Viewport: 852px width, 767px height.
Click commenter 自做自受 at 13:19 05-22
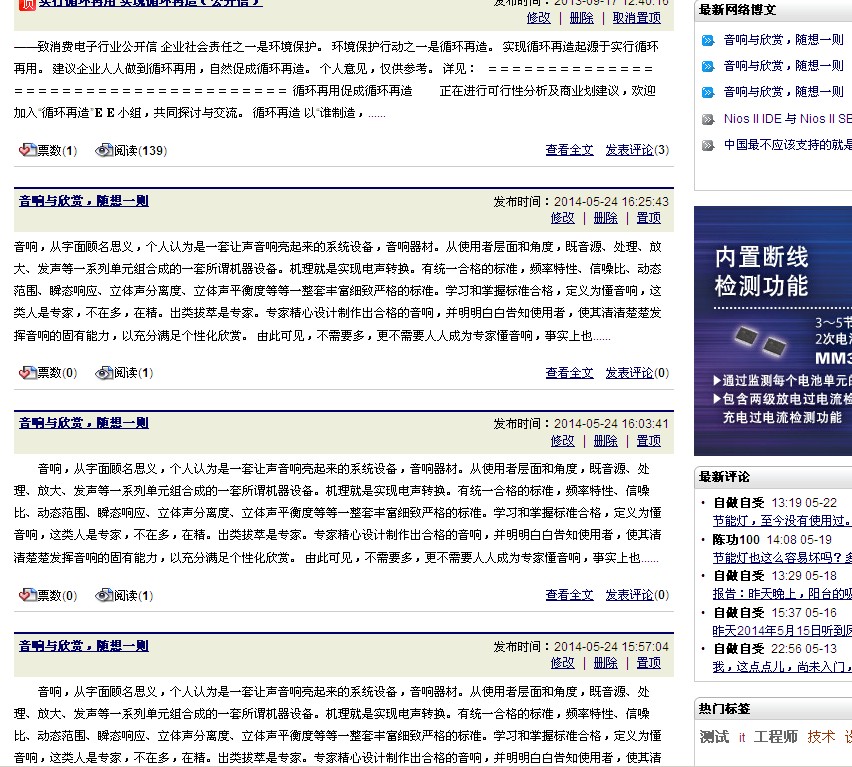coord(738,503)
